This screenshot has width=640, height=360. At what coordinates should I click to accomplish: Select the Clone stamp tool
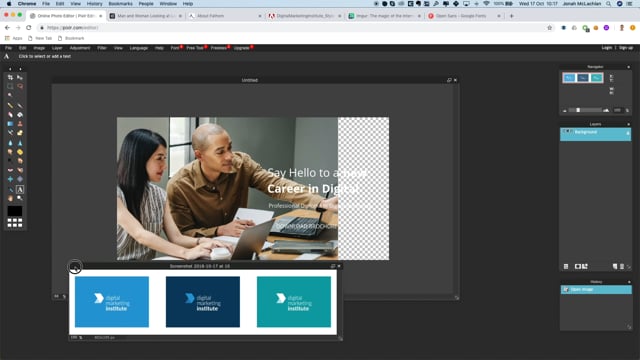[x=20, y=124]
